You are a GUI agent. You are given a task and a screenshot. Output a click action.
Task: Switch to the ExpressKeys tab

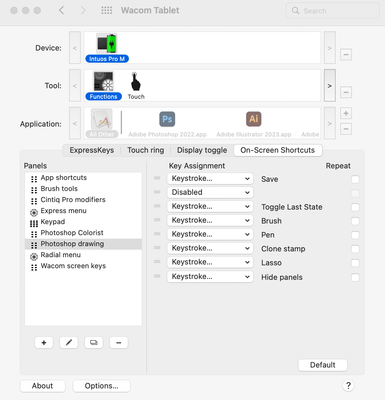[x=92, y=150]
